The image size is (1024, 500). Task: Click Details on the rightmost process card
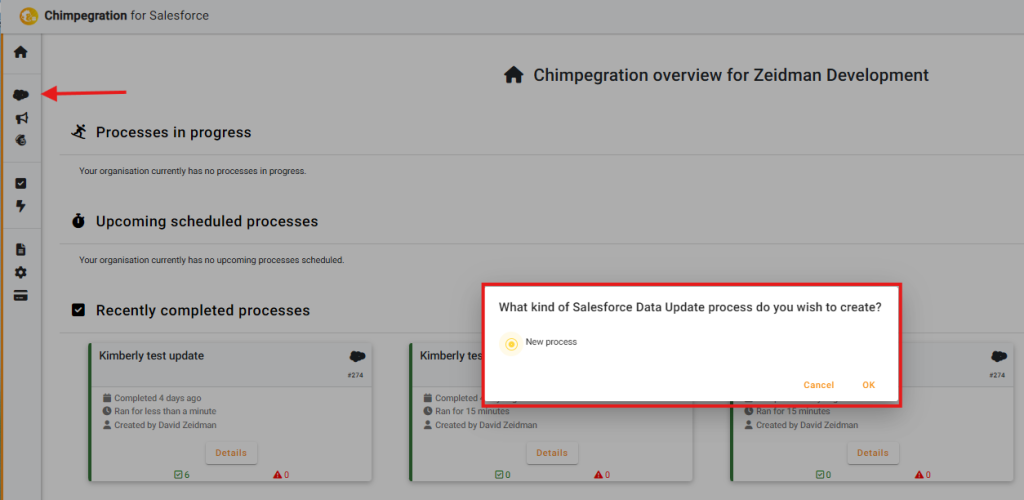(x=872, y=453)
